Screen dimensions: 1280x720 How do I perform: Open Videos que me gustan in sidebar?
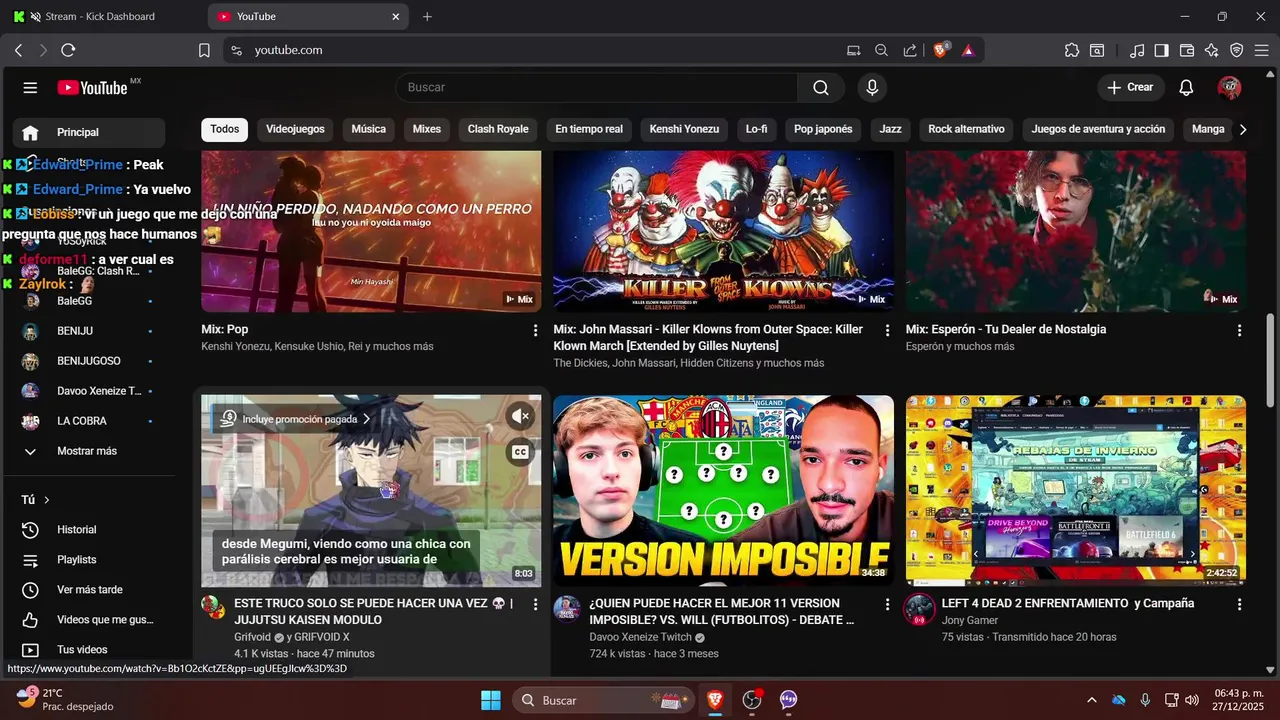(89, 620)
